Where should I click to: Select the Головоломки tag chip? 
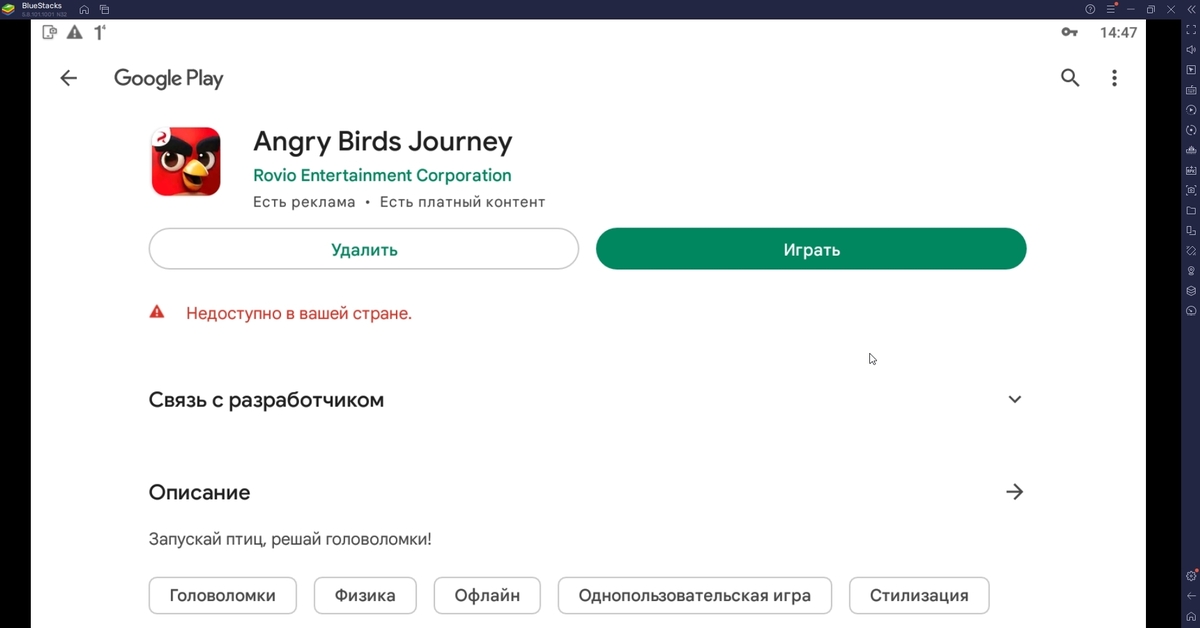[x=223, y=595]
